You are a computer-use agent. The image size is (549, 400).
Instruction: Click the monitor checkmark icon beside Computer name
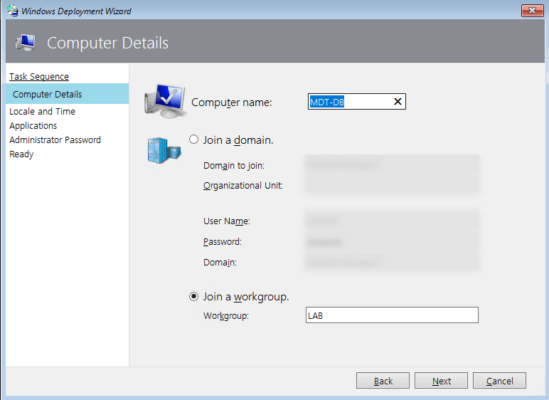165,101
